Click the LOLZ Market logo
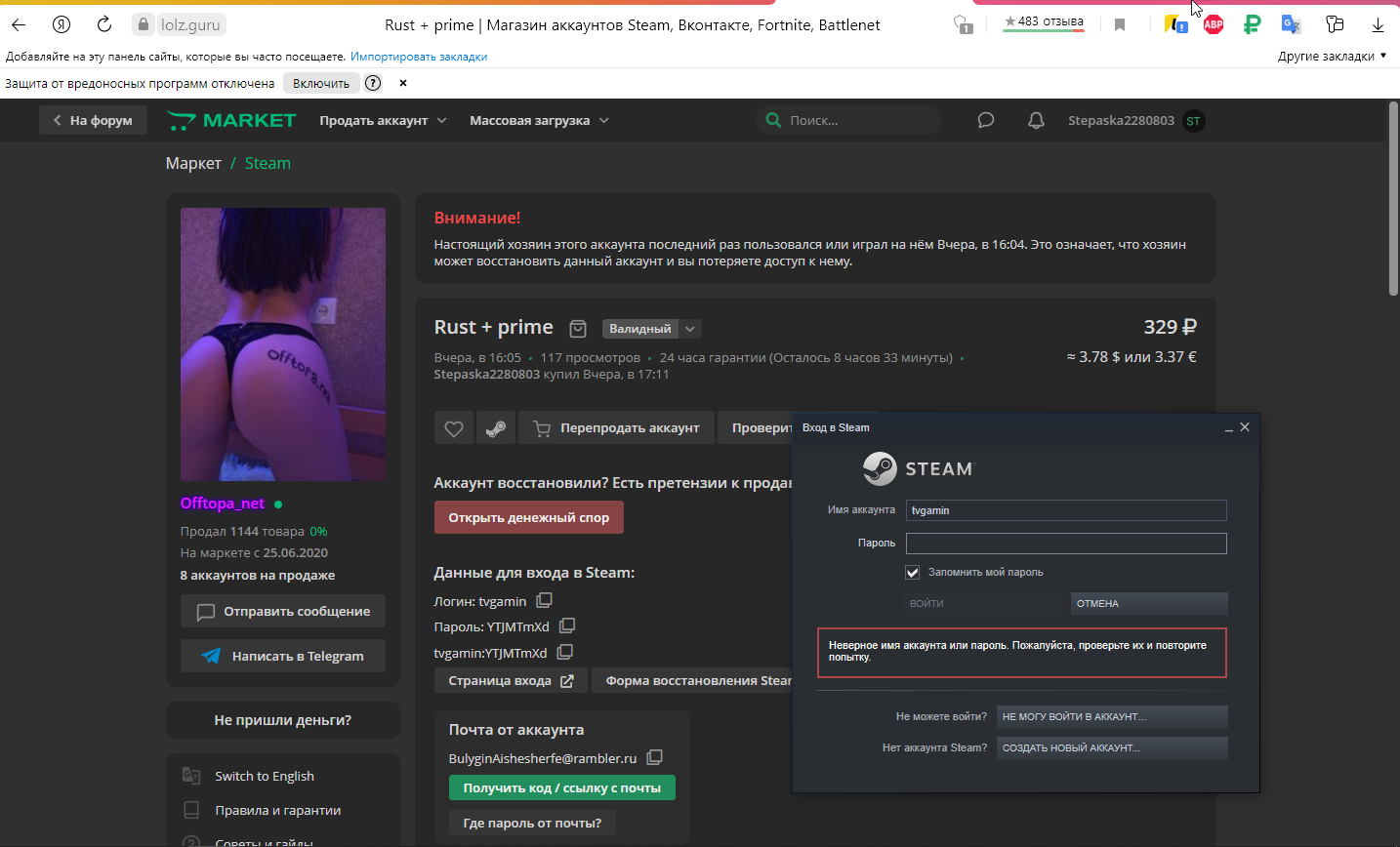 click(x=231, y=120)
